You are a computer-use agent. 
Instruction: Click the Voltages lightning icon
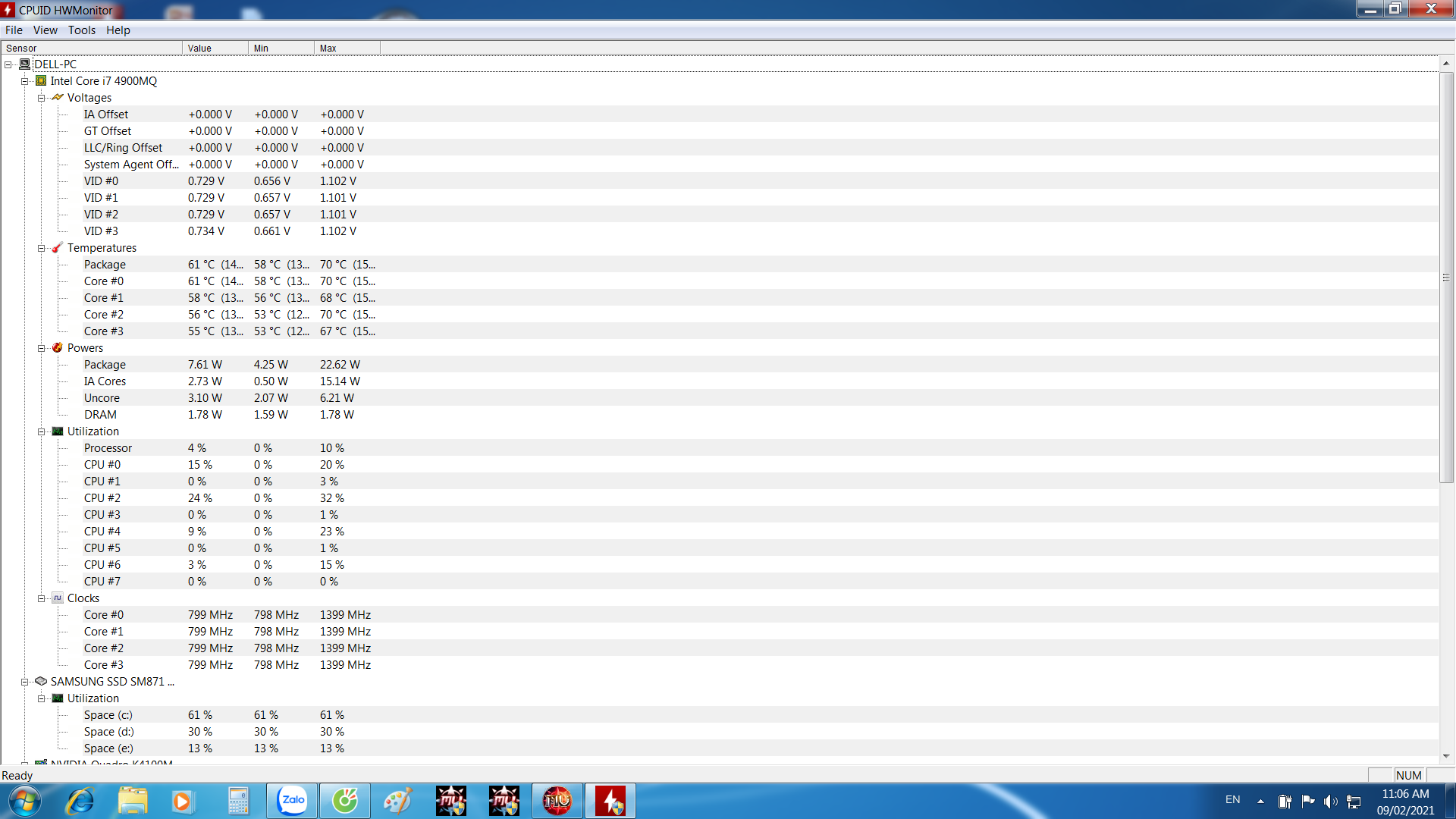coord(58,98)
